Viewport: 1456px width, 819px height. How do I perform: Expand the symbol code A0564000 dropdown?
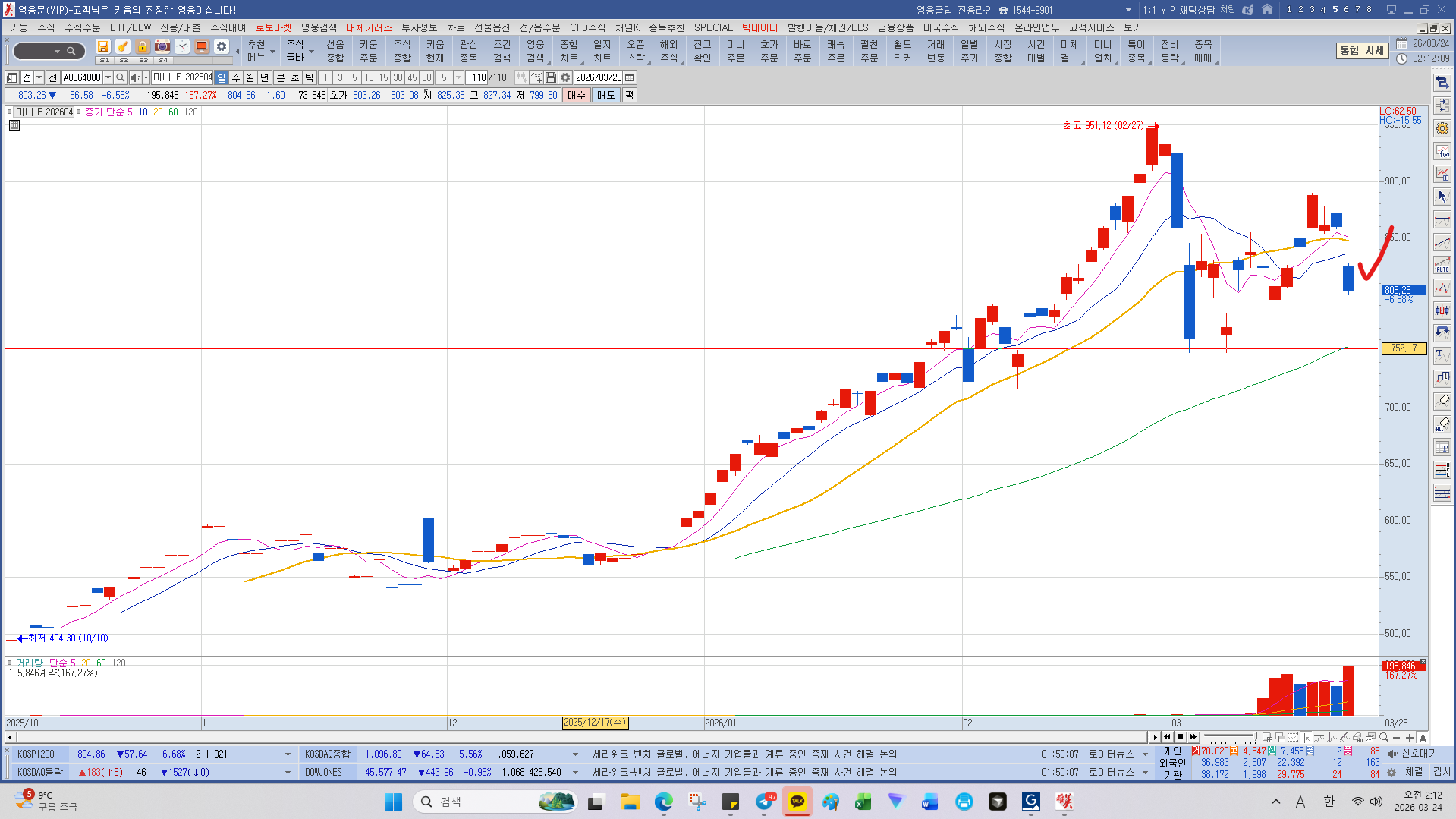(108, 77)
